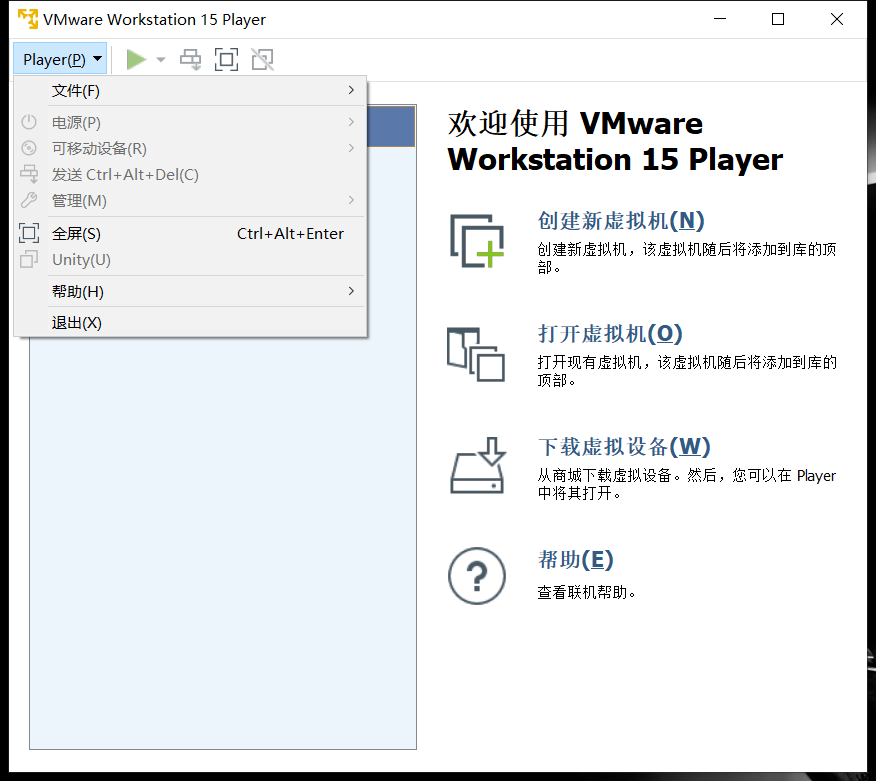The height and width of the screenshot is (781, 876).
Task: Click the Unity mode toolbar icon
Action: click(x=262, y=59)
